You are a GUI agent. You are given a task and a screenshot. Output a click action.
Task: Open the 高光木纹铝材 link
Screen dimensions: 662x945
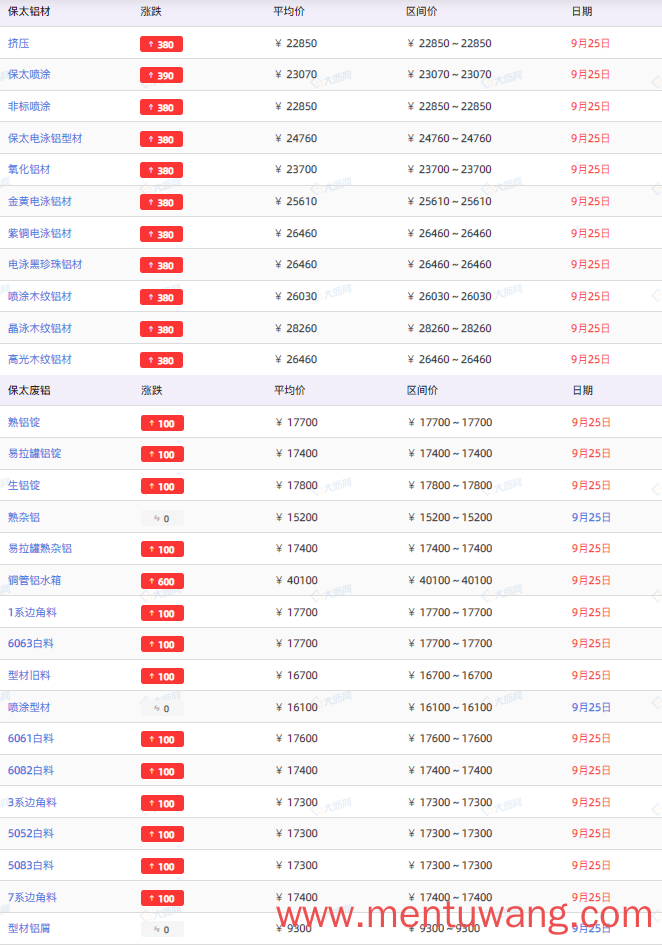pyautogui.click(x=40, y=360)
